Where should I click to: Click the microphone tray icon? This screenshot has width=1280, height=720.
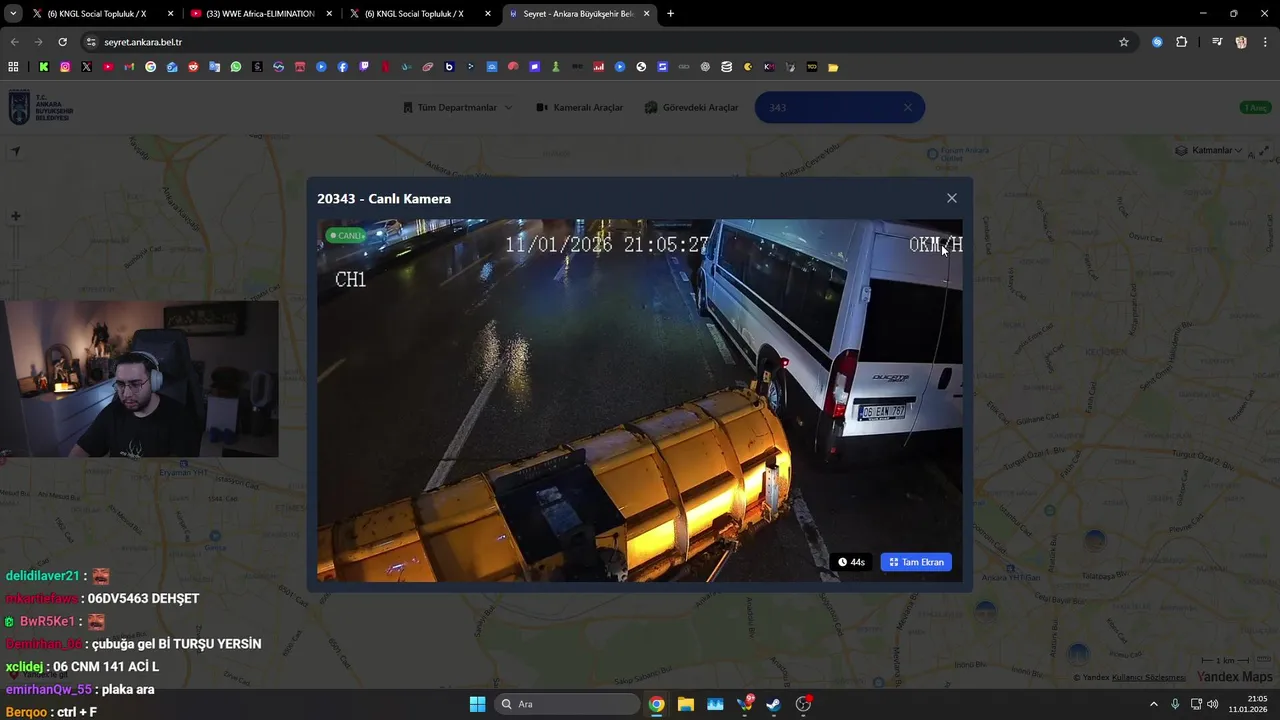click(x=1175, y=704)
